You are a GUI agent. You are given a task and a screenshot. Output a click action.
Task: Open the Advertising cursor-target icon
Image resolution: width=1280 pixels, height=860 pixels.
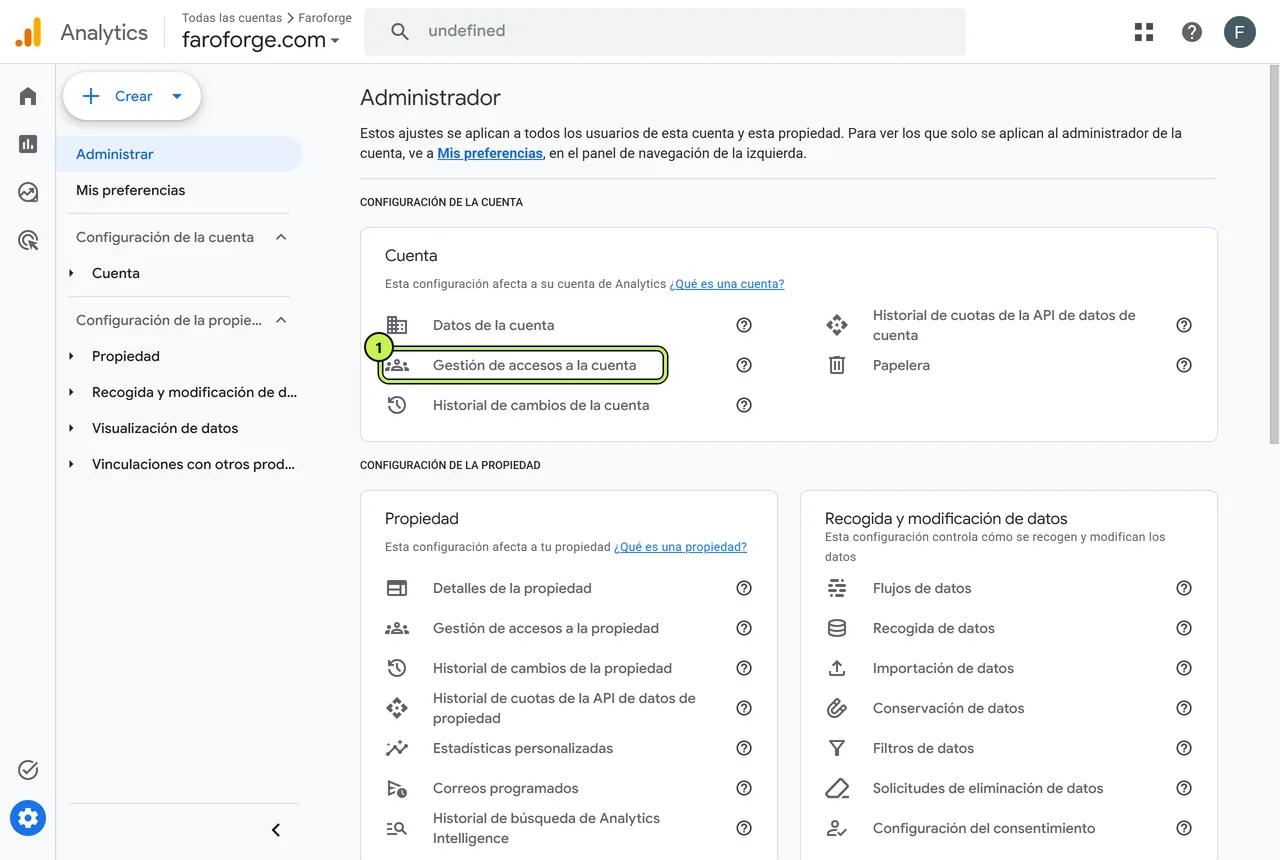coord(28,240)
